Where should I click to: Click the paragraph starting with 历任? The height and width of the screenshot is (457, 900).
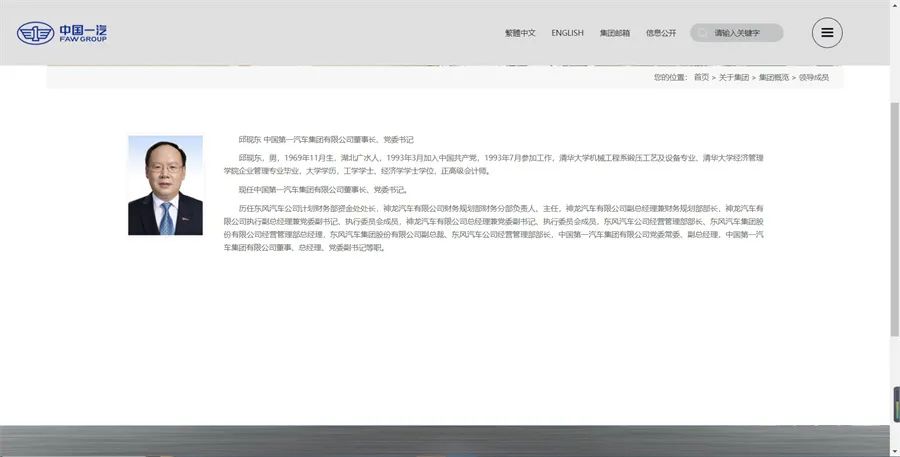pos(495,227)
